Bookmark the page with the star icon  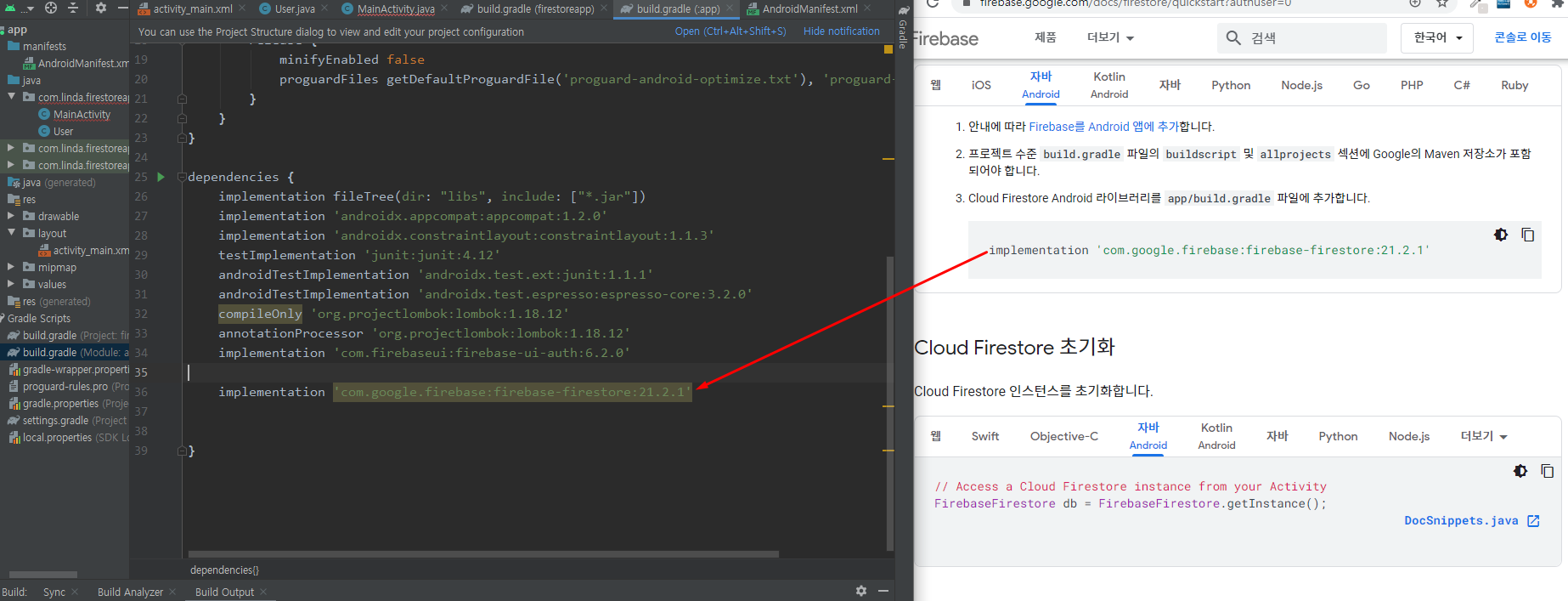coord(1442,3)
